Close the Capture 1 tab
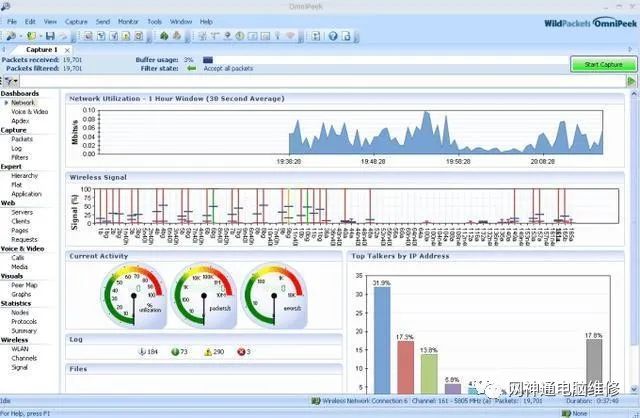 [67, 50]
